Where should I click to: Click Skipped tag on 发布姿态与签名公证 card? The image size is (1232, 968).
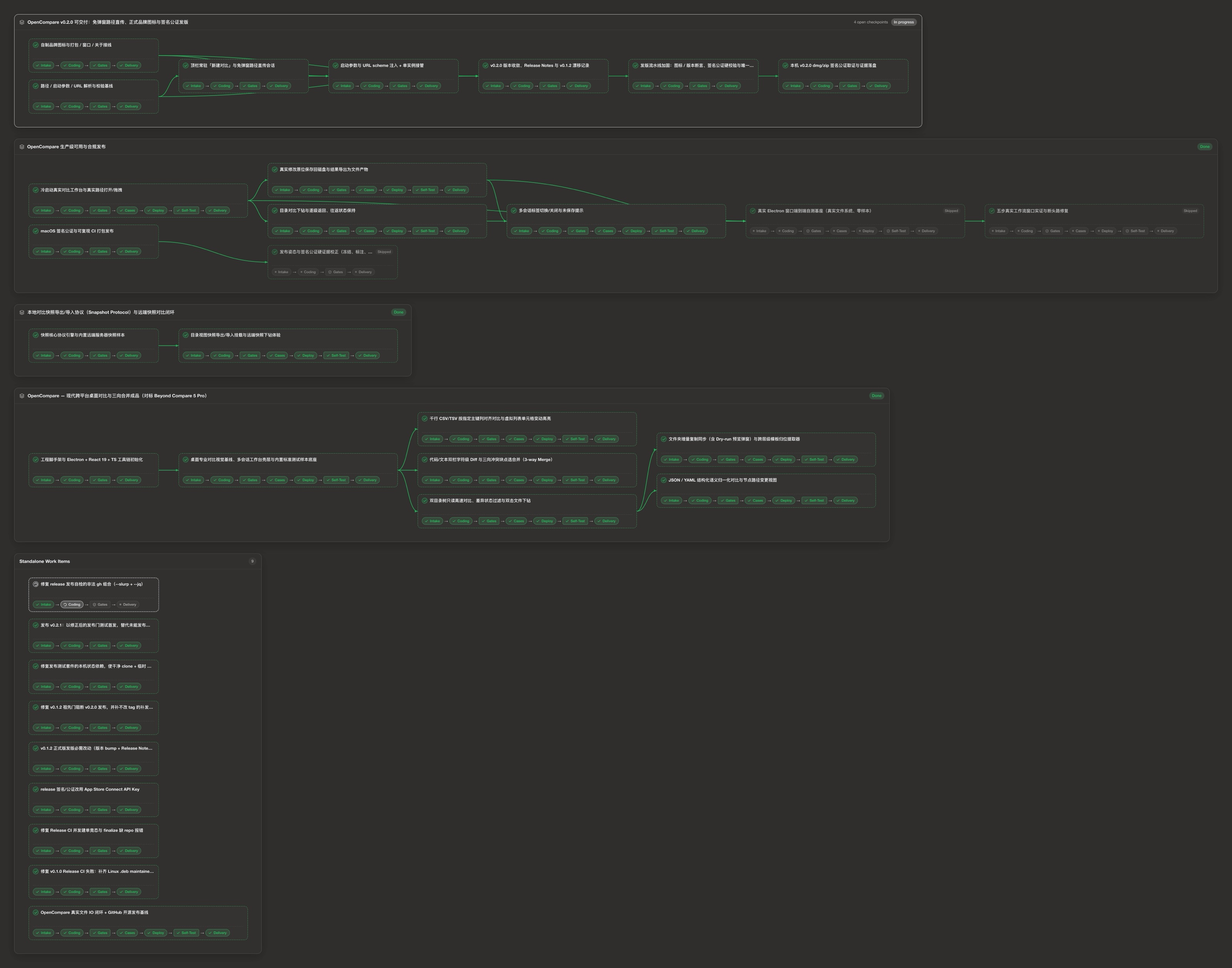click(384, 252)
